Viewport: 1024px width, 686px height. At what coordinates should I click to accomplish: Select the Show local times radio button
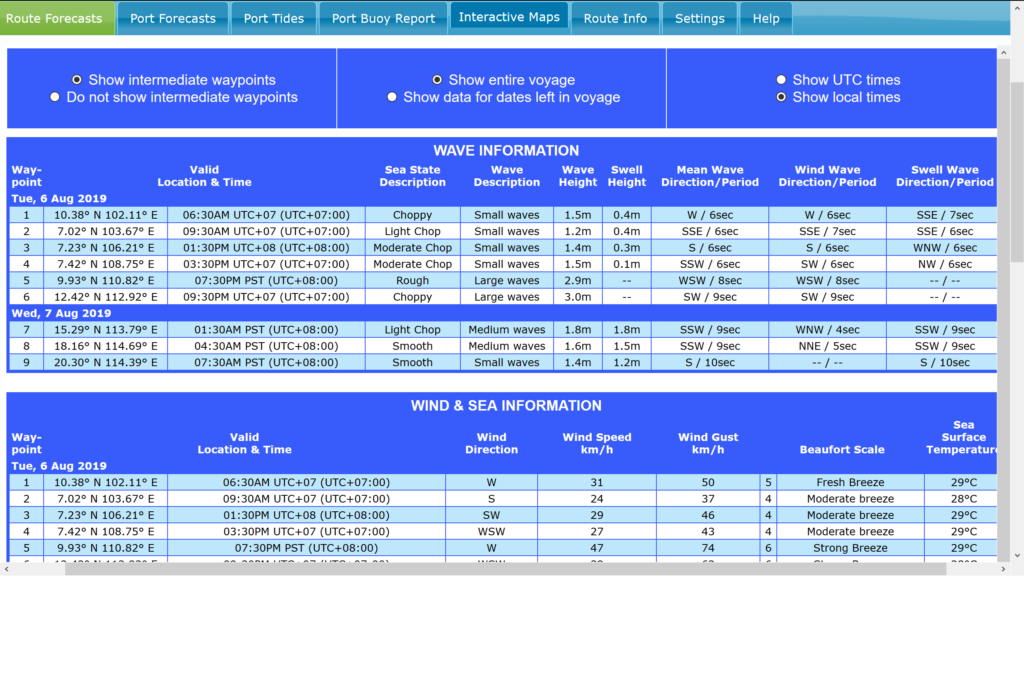click(781, 97)
